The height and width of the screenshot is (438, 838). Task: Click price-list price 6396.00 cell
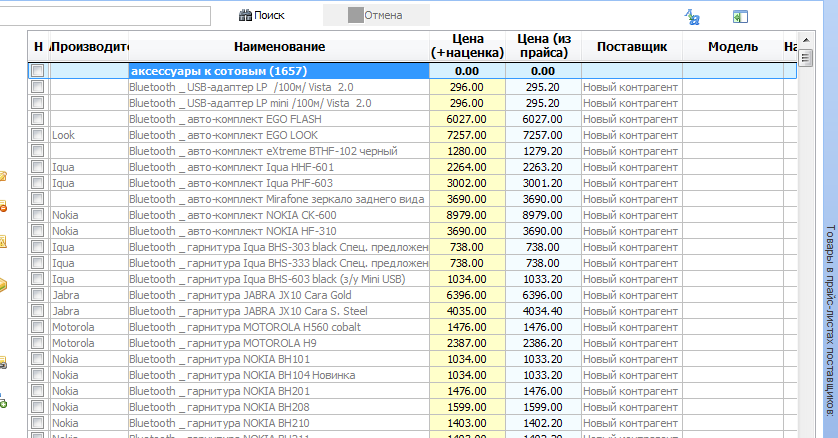coord(544,295)
